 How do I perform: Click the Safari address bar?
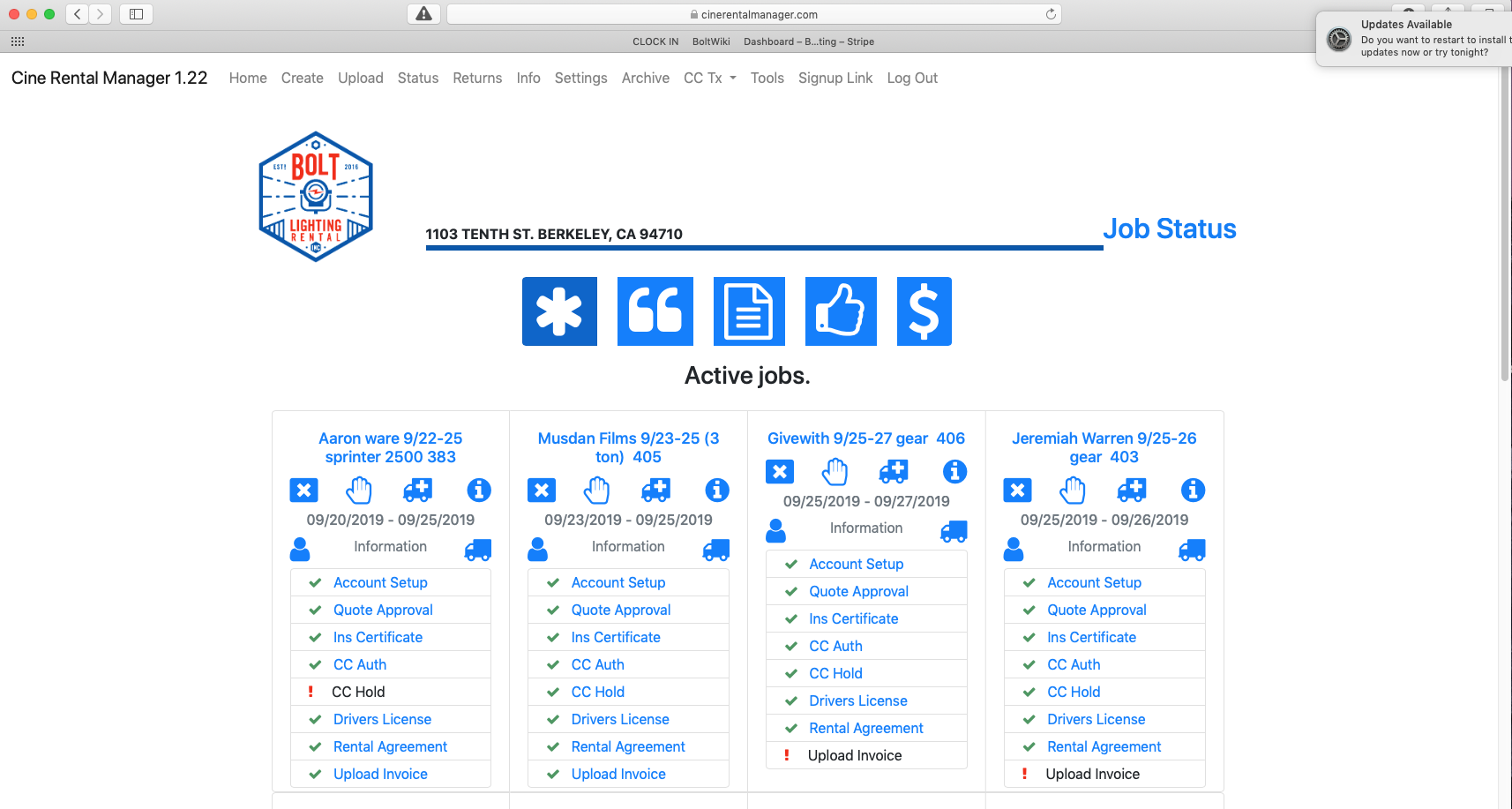pyautogui.click(x=754, y=14)
